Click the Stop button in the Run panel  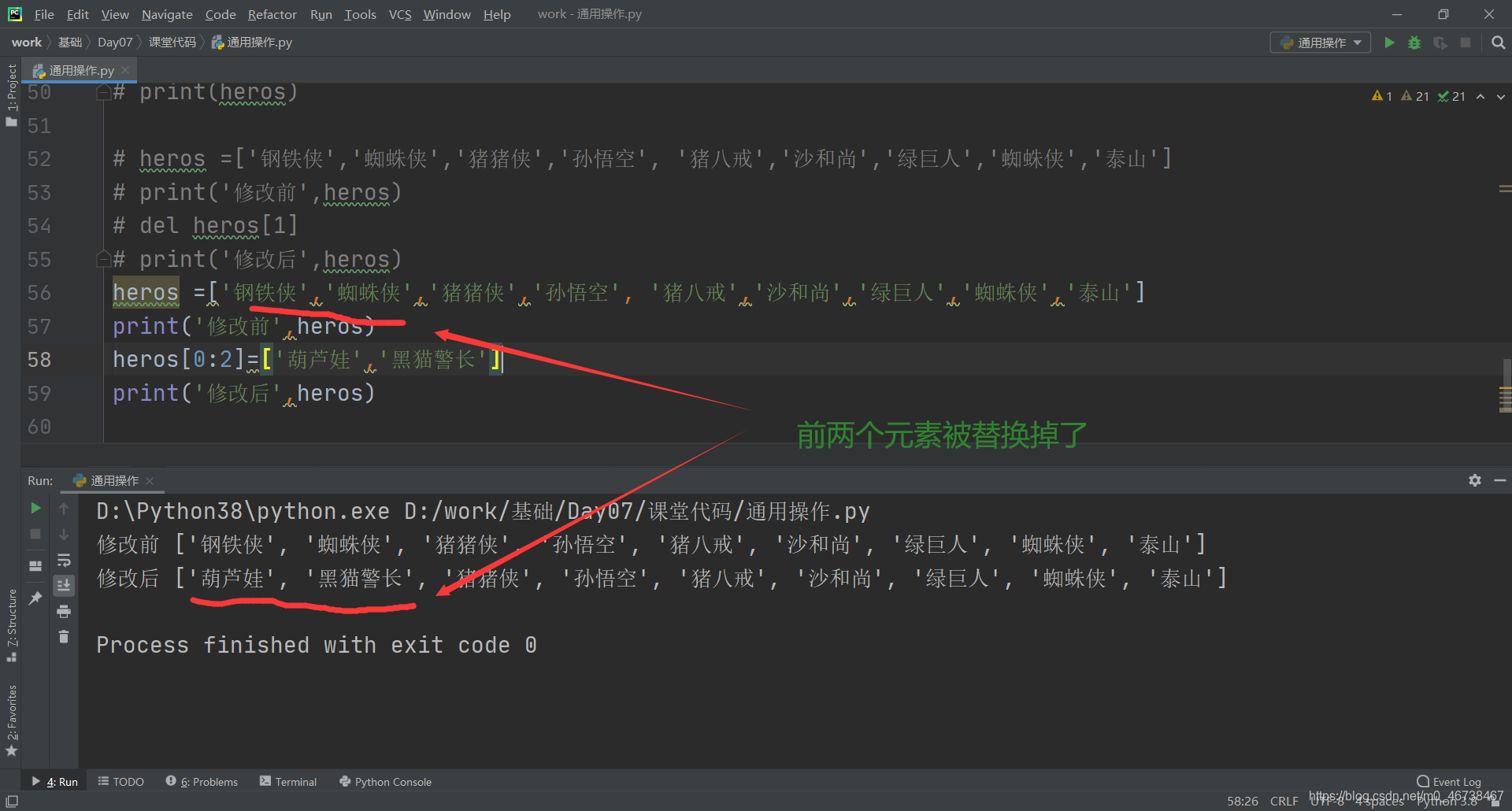click(x=35, y=534)
